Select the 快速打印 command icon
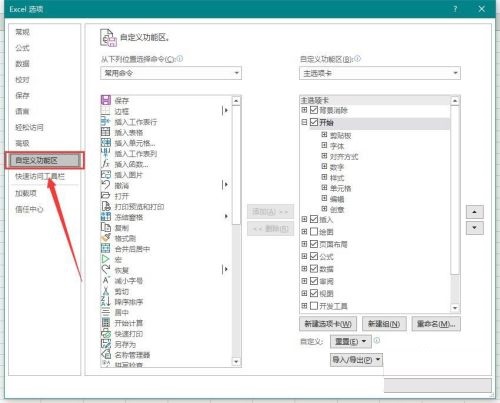Viewport: 500px width, 403px height. tap(106, 333)
